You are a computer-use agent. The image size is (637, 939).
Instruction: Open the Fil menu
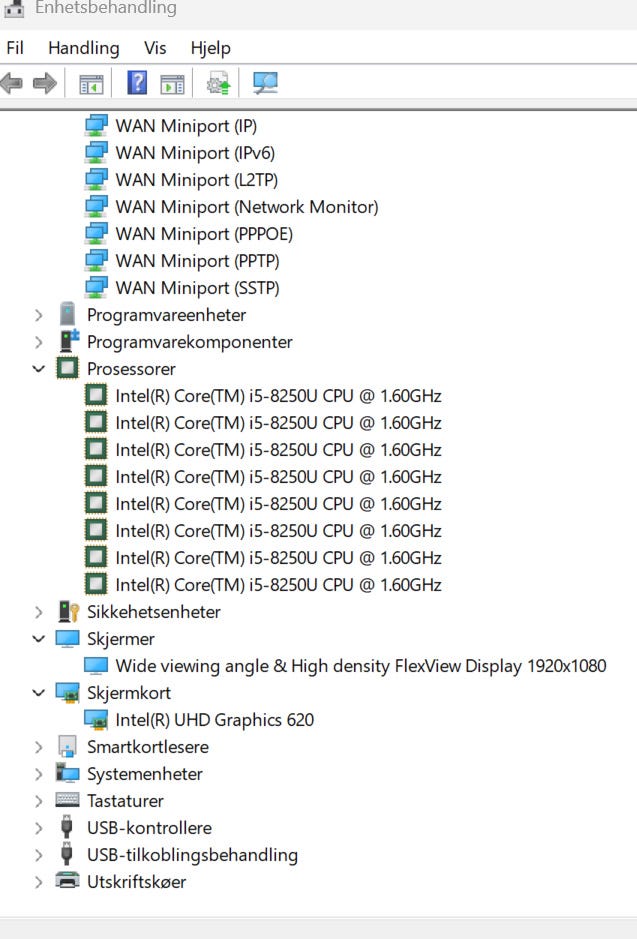pyautogui.click(x=15, y=48)
